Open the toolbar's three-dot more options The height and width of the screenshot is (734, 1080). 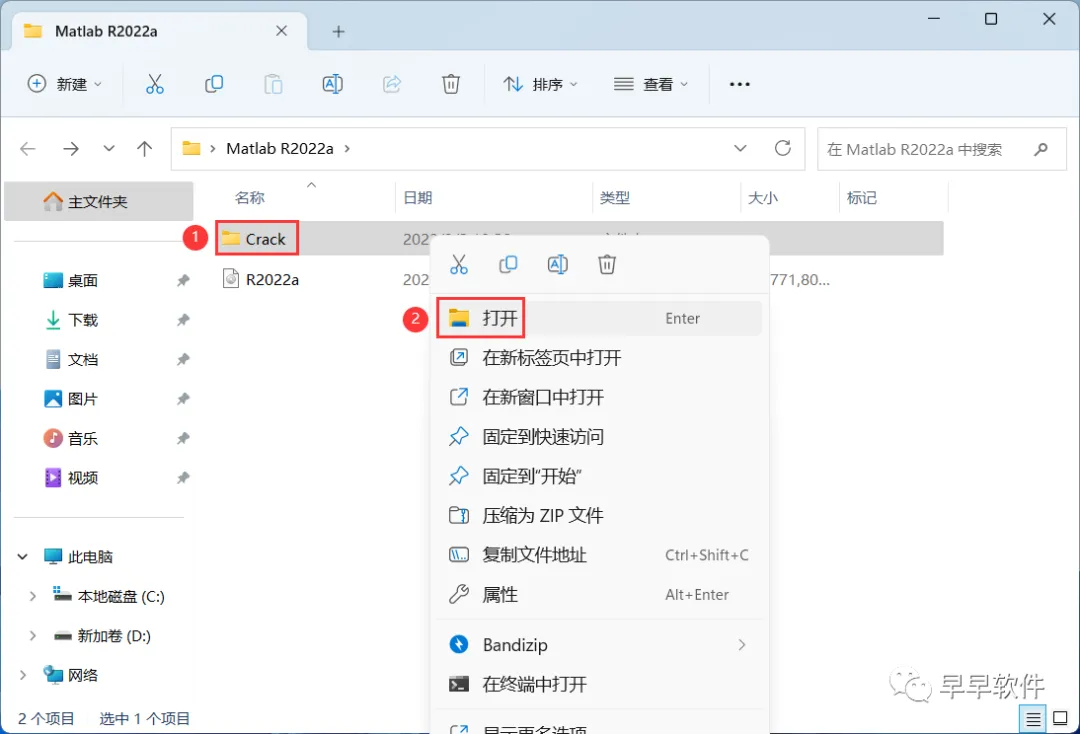coord(739,84)
